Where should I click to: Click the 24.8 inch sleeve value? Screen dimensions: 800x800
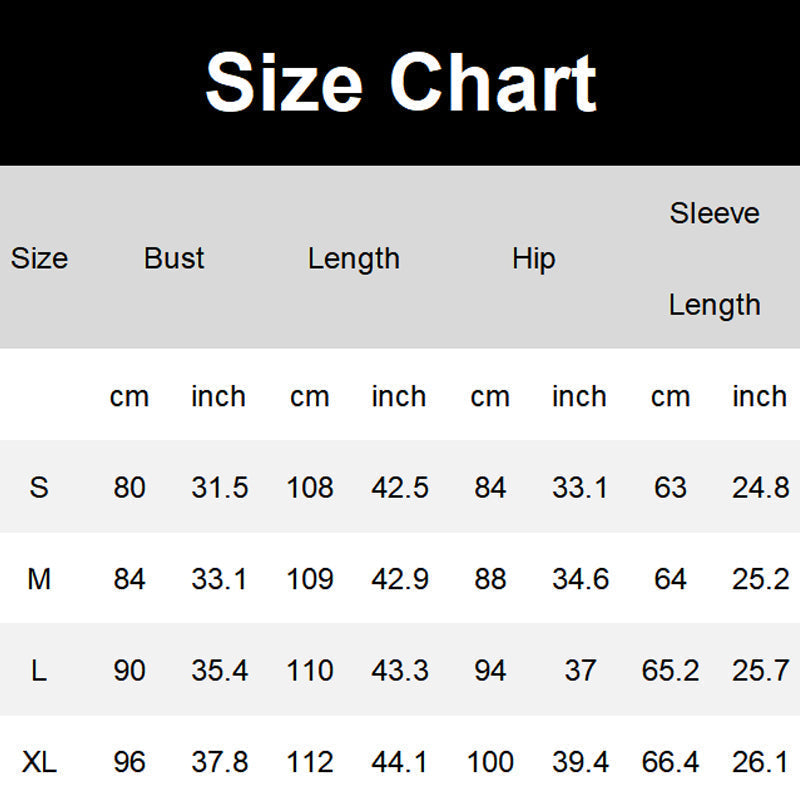click(760, 487)
